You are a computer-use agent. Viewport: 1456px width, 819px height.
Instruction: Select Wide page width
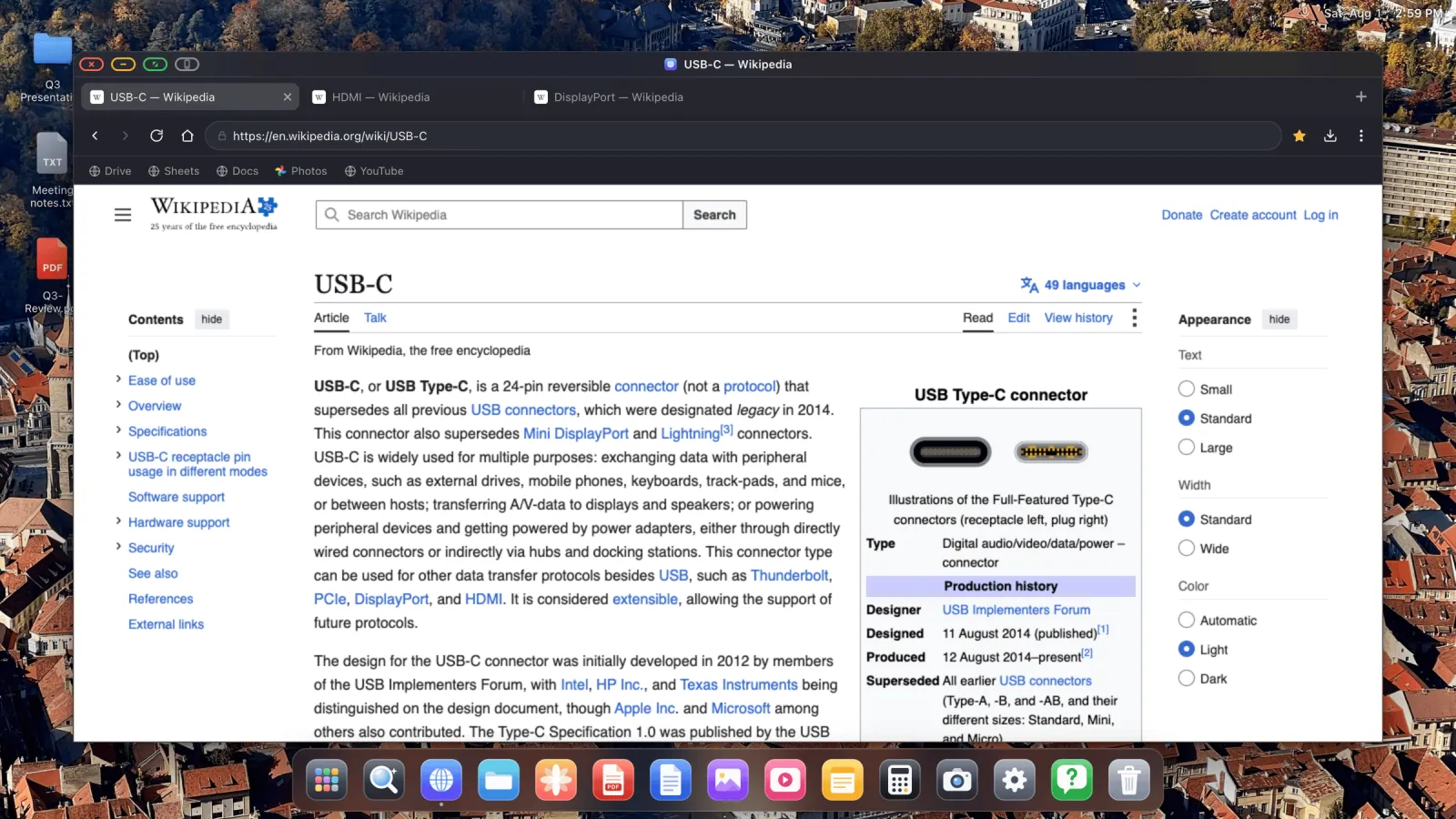point(1187,548)
